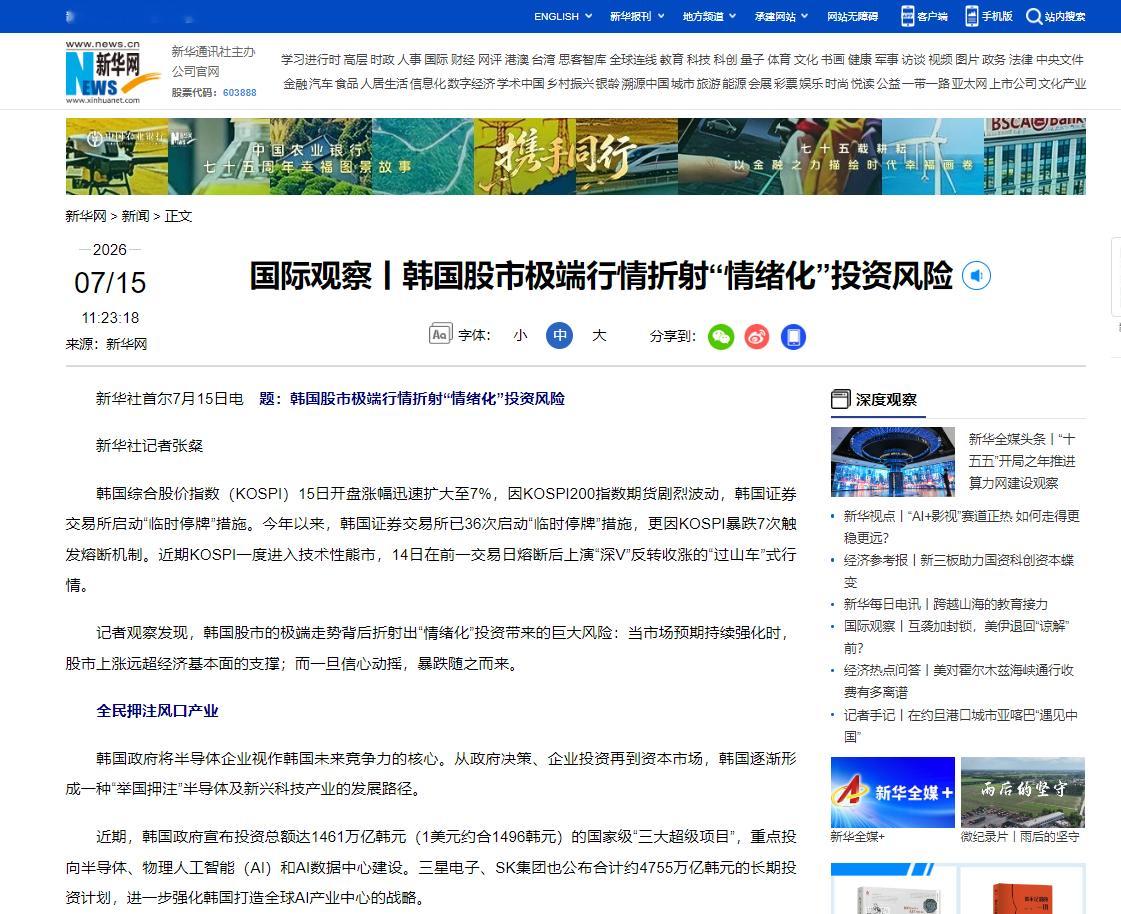
Task: Click the article headline 国际观察丨韩国股市
Action: [x=601, y=276]
